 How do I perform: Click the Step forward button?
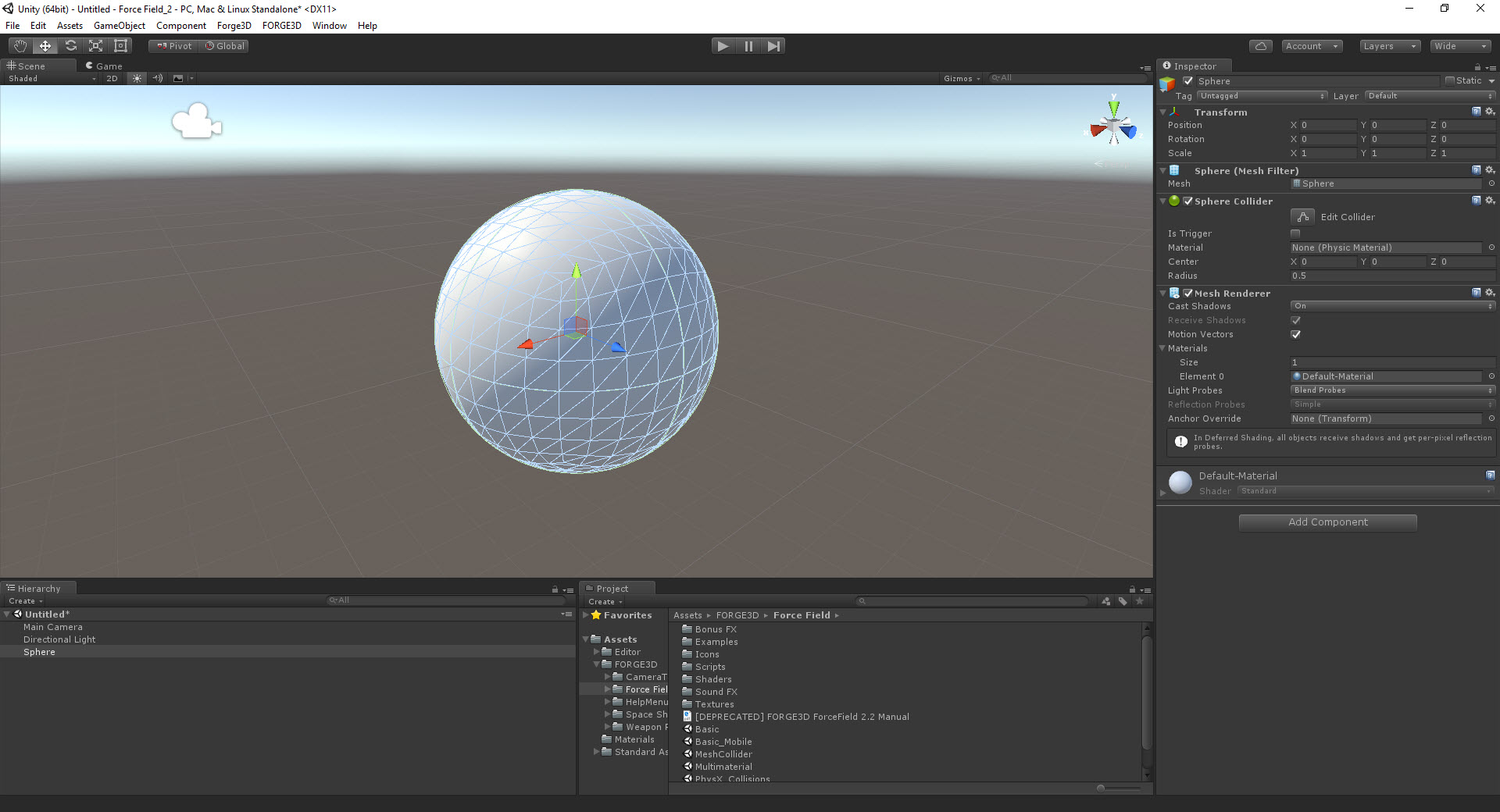tap(773, 46)
